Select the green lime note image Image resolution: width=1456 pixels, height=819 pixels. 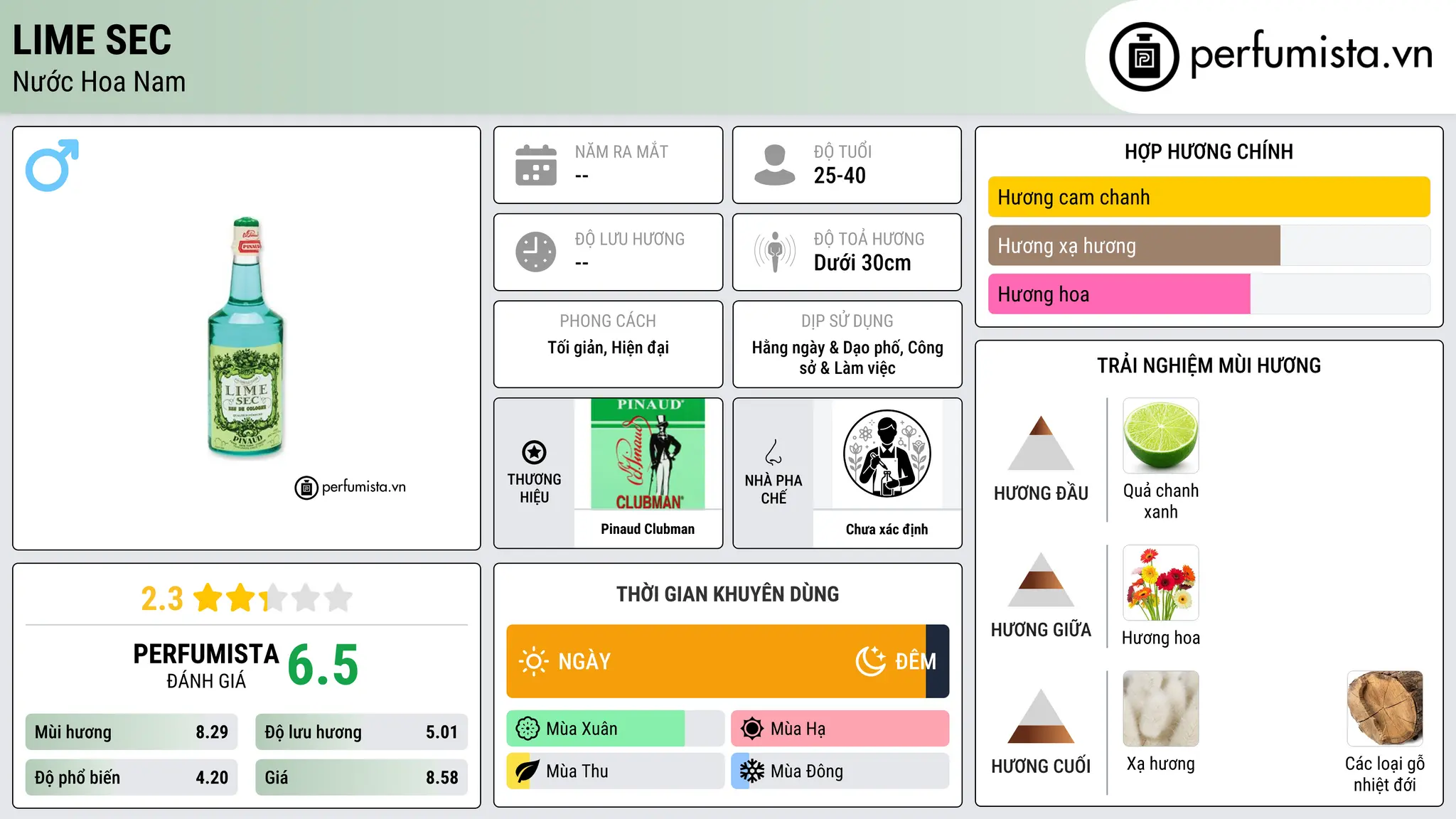[x=1161, y=436]
